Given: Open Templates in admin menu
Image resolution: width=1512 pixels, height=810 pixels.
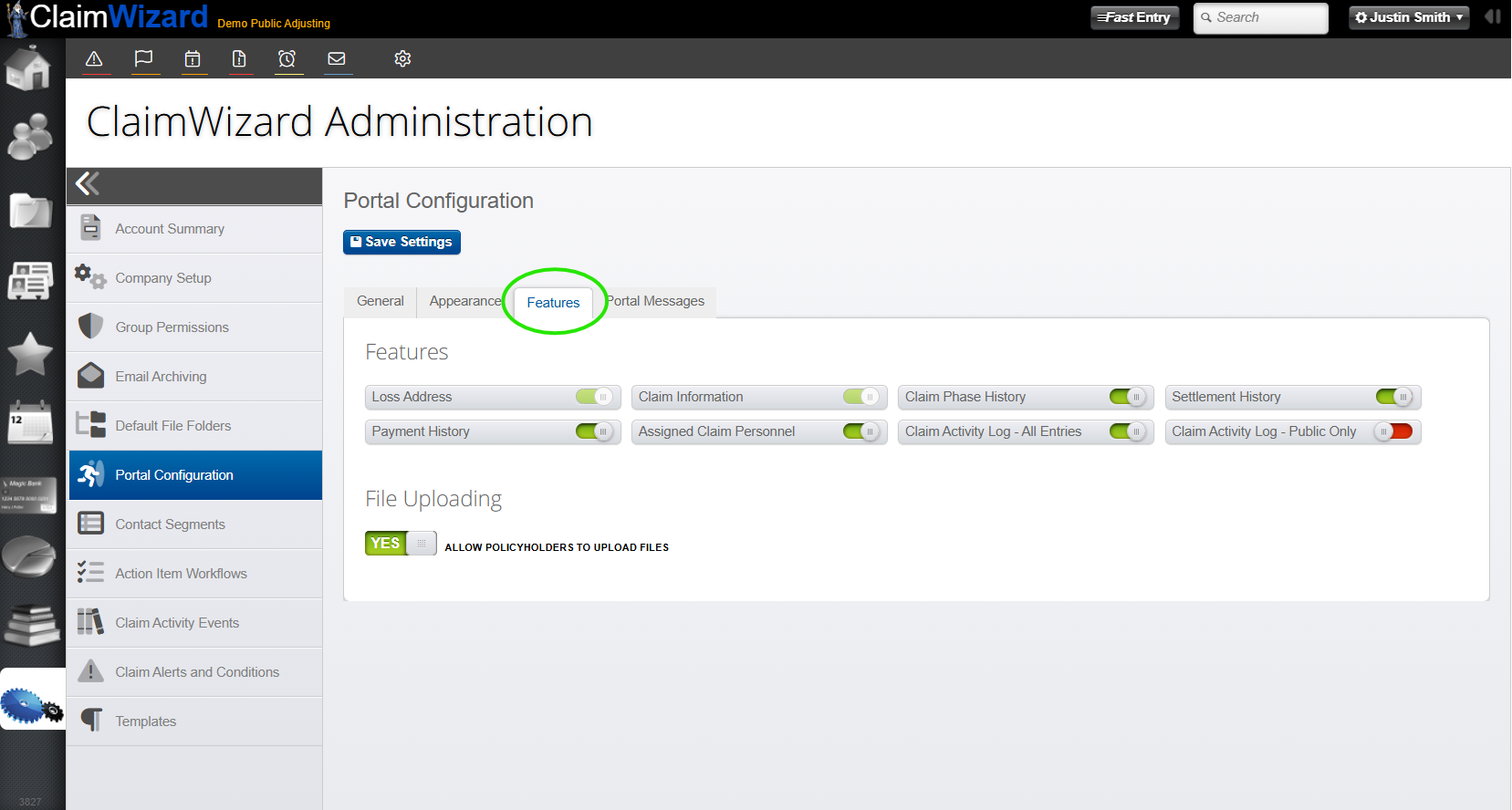Looking at the screenshot, I should pos(194,722).
